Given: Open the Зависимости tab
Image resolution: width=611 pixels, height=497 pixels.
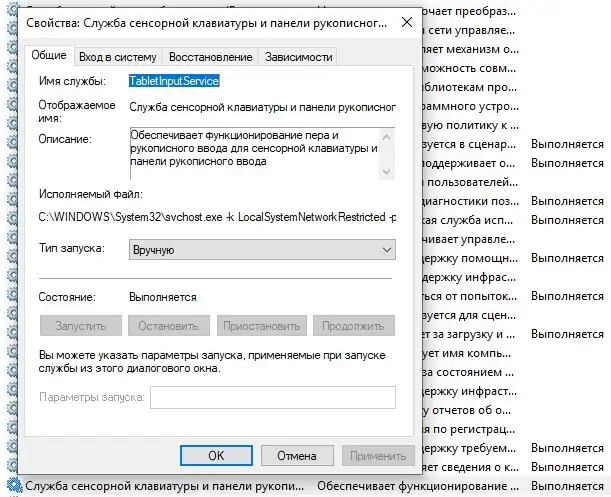Looking at the screenshot, I should tap(298, 57).
